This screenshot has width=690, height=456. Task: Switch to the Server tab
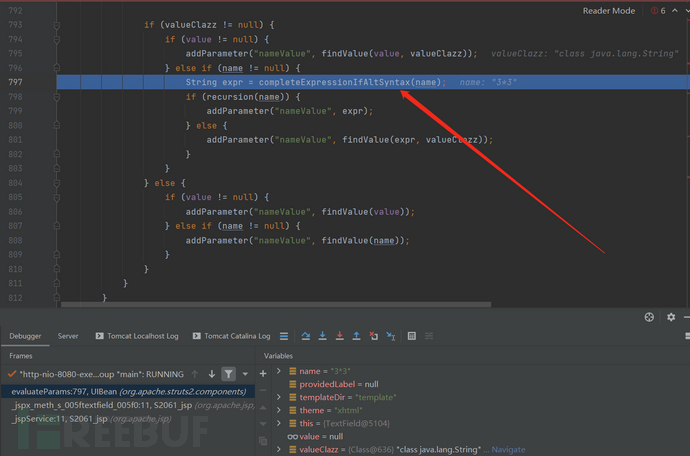(x=68, y=336)
